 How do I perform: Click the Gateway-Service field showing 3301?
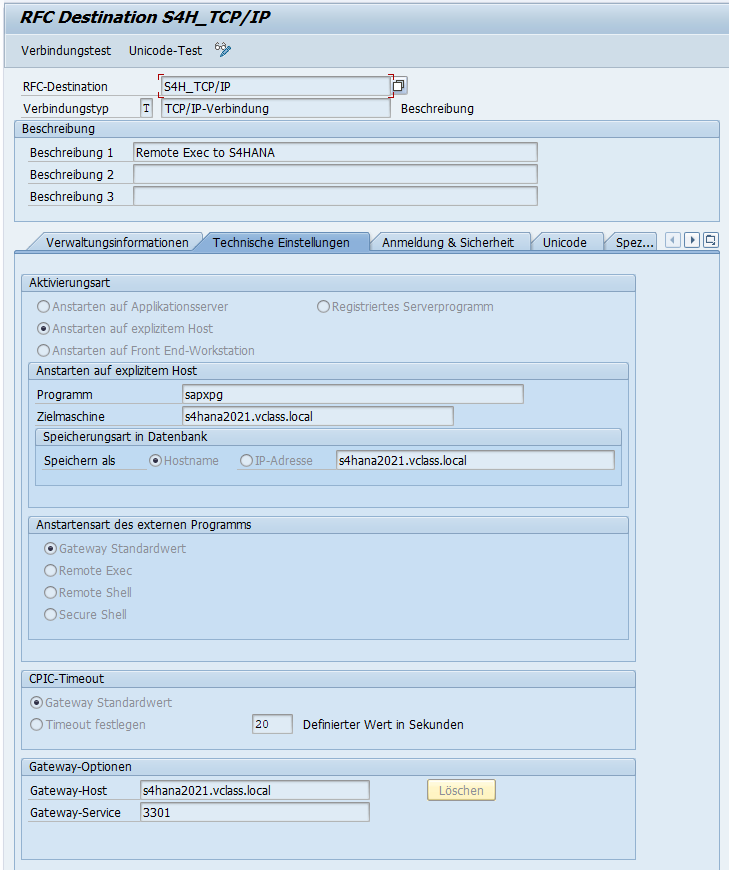coord(255,812)
